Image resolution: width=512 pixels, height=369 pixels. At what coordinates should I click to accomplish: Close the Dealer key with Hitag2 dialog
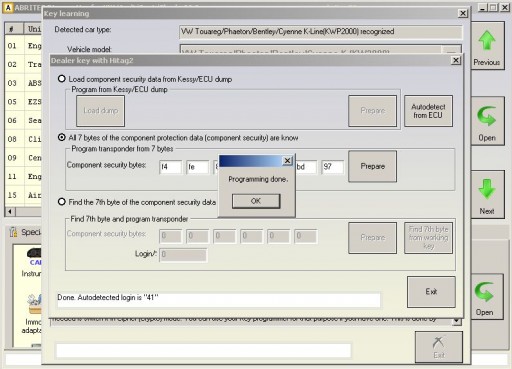point(456,60)
